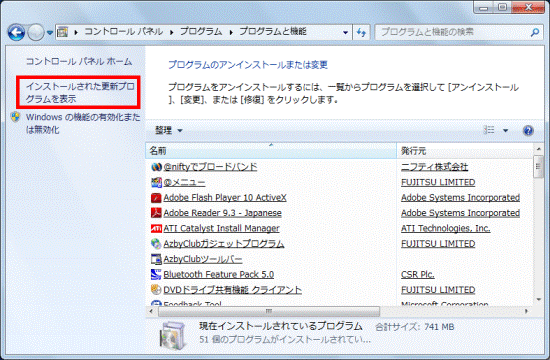This screenshot has height=360, width=550.
Task: Click FUJITSU LIMITED in DVDドライブ共有機能 row
Action: [x=438, y=290]
